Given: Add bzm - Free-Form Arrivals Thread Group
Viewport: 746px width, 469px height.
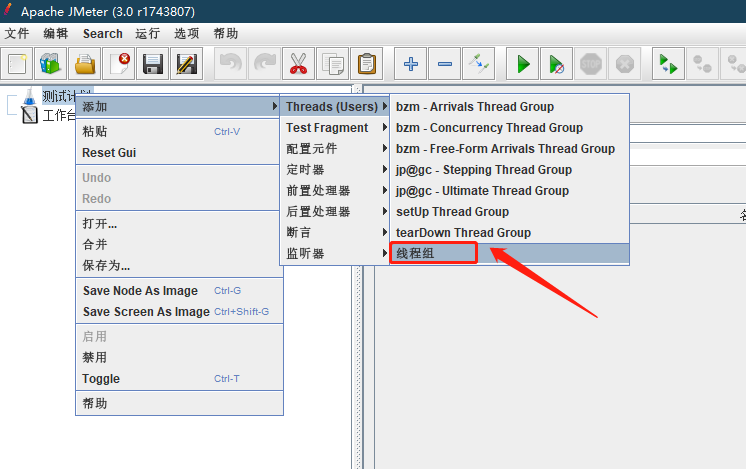Looking at the screenshot, I should pyautogui.click(x=510, y=148).
